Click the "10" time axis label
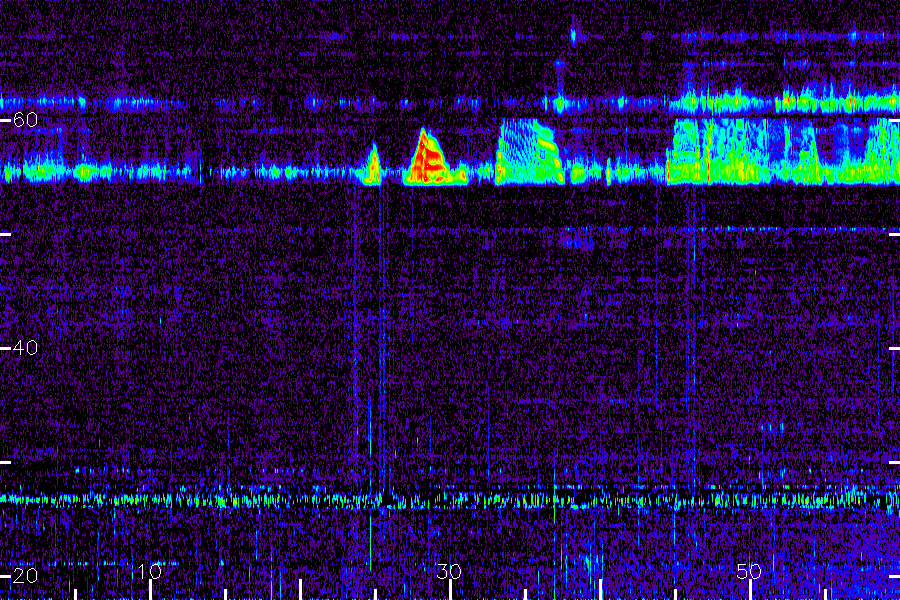Image resolution: width=900 pixels, height=600 pixels. pyautogui.click(x=150, y=571)
